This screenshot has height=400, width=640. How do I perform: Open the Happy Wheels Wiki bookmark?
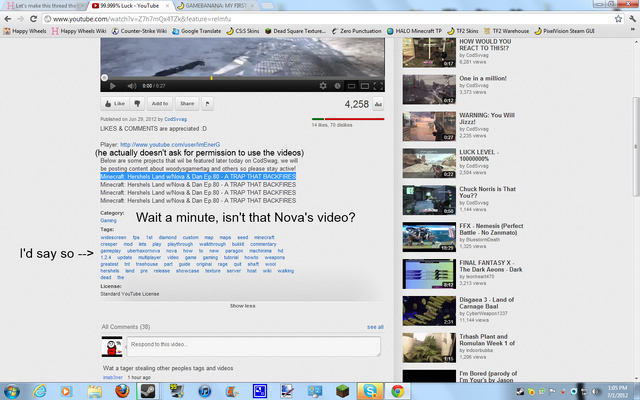click(79, 31)
